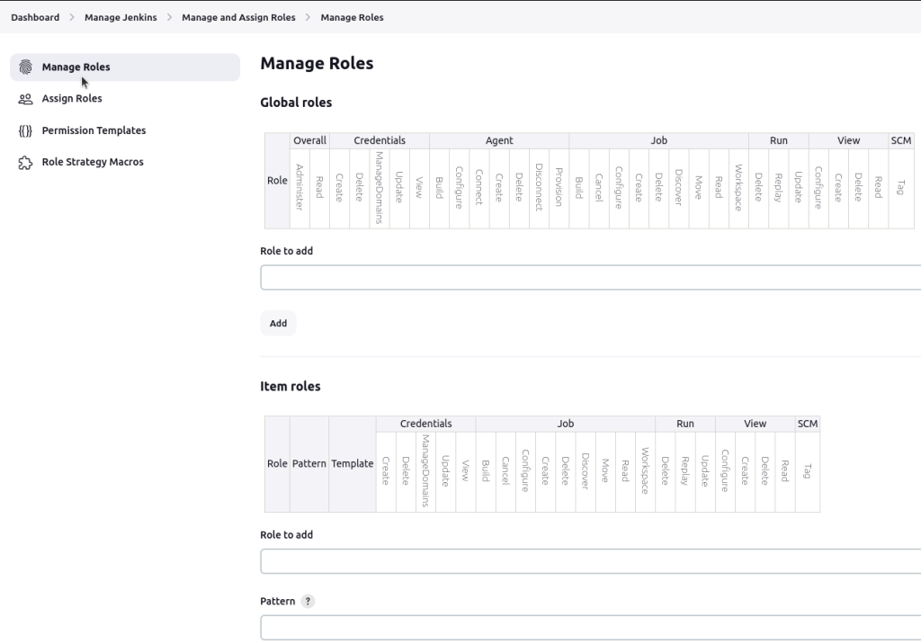The height and width of the screenshot is (644, 921).
Task: Click the Item roles section heading
Action: [290, 386]
